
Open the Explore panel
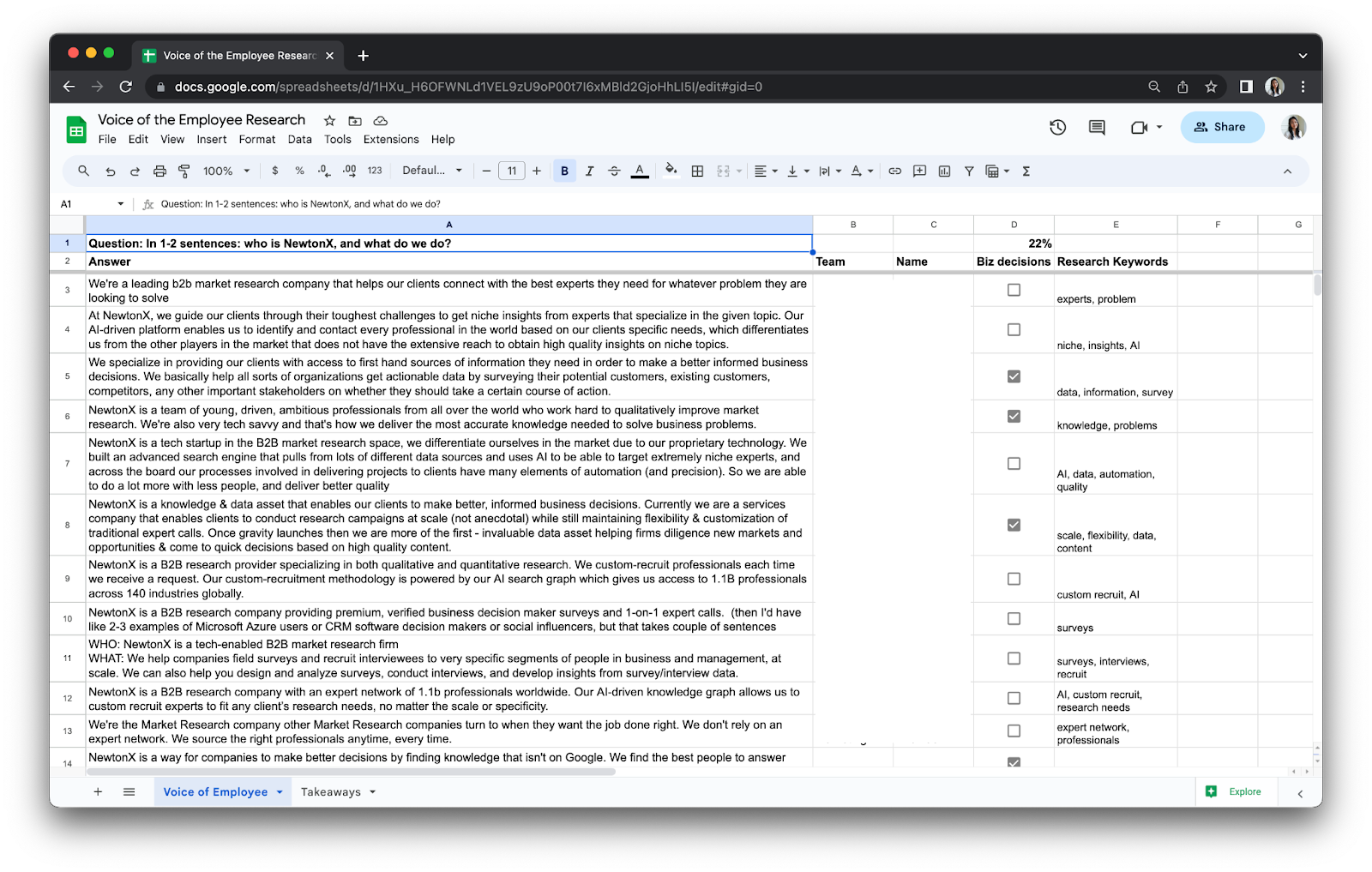1235,791
